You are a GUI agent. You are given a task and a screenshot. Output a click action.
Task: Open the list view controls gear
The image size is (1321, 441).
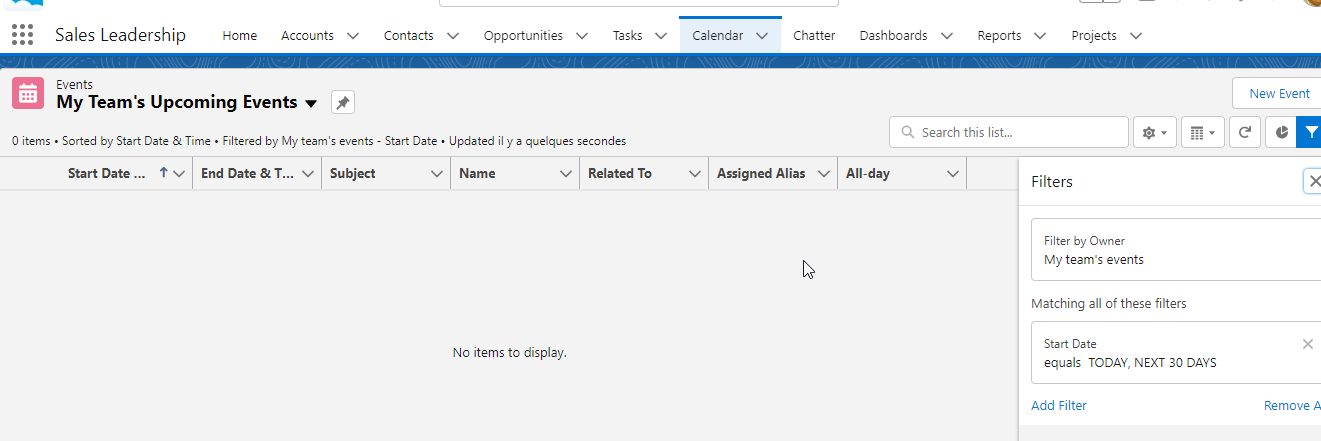[1154, 132]
